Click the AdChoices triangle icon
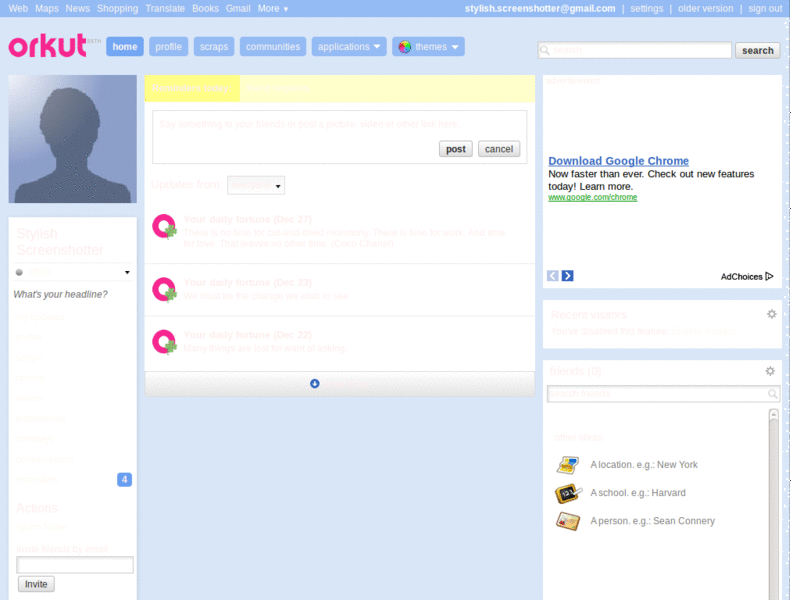800x600 pixels. [769, 277]
